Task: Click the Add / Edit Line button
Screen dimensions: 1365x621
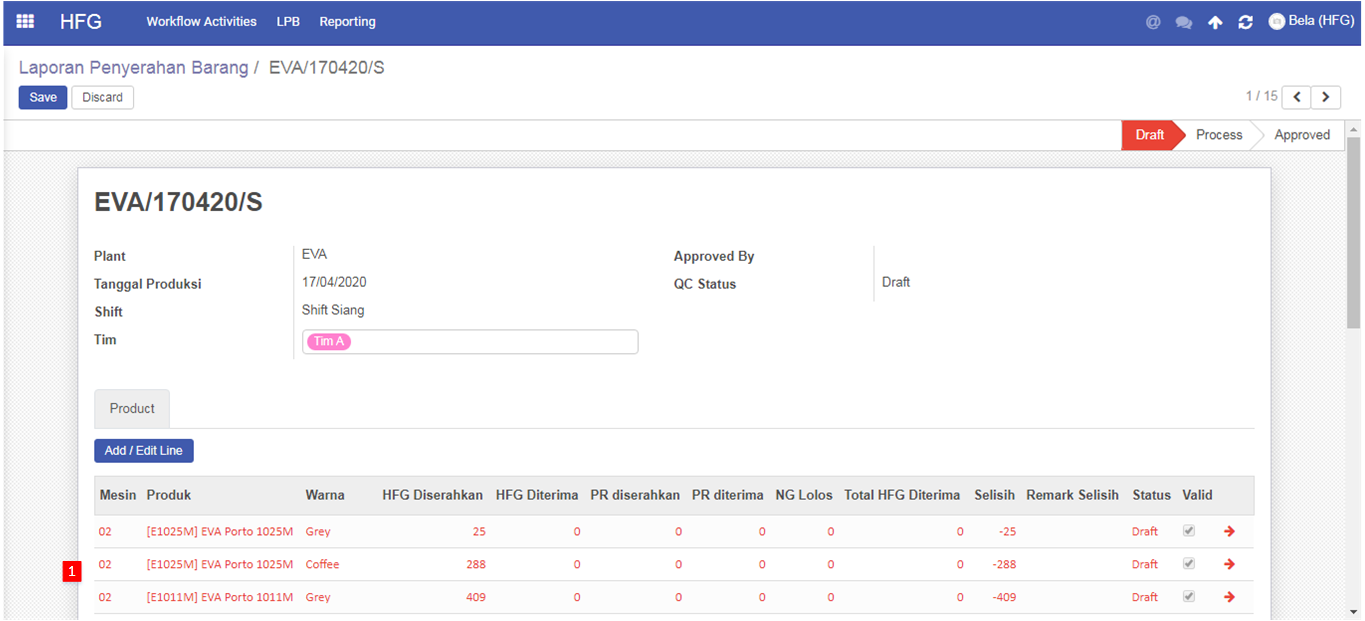Action: (x=144, y=451)
